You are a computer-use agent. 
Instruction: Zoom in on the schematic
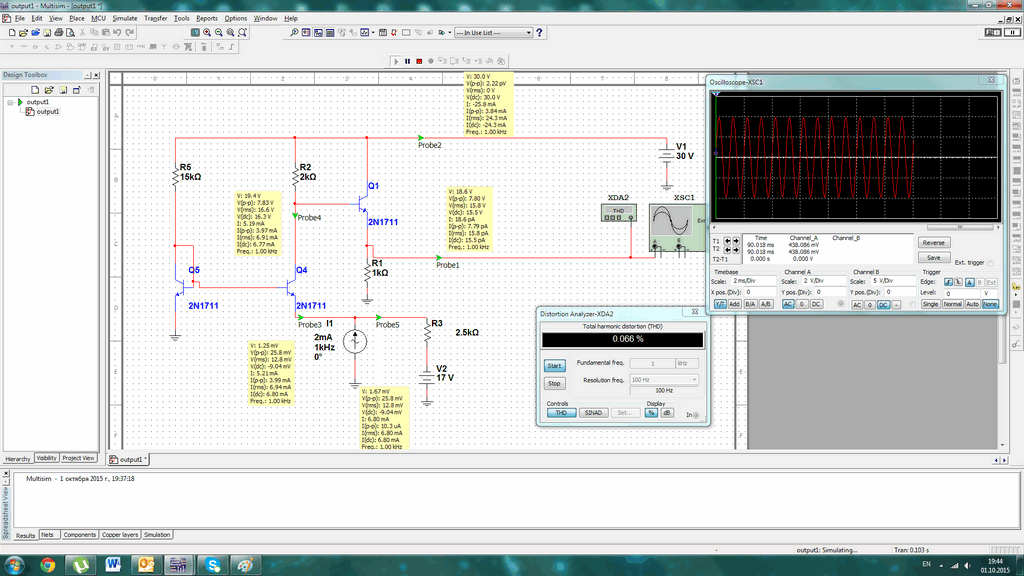point(207,33)
